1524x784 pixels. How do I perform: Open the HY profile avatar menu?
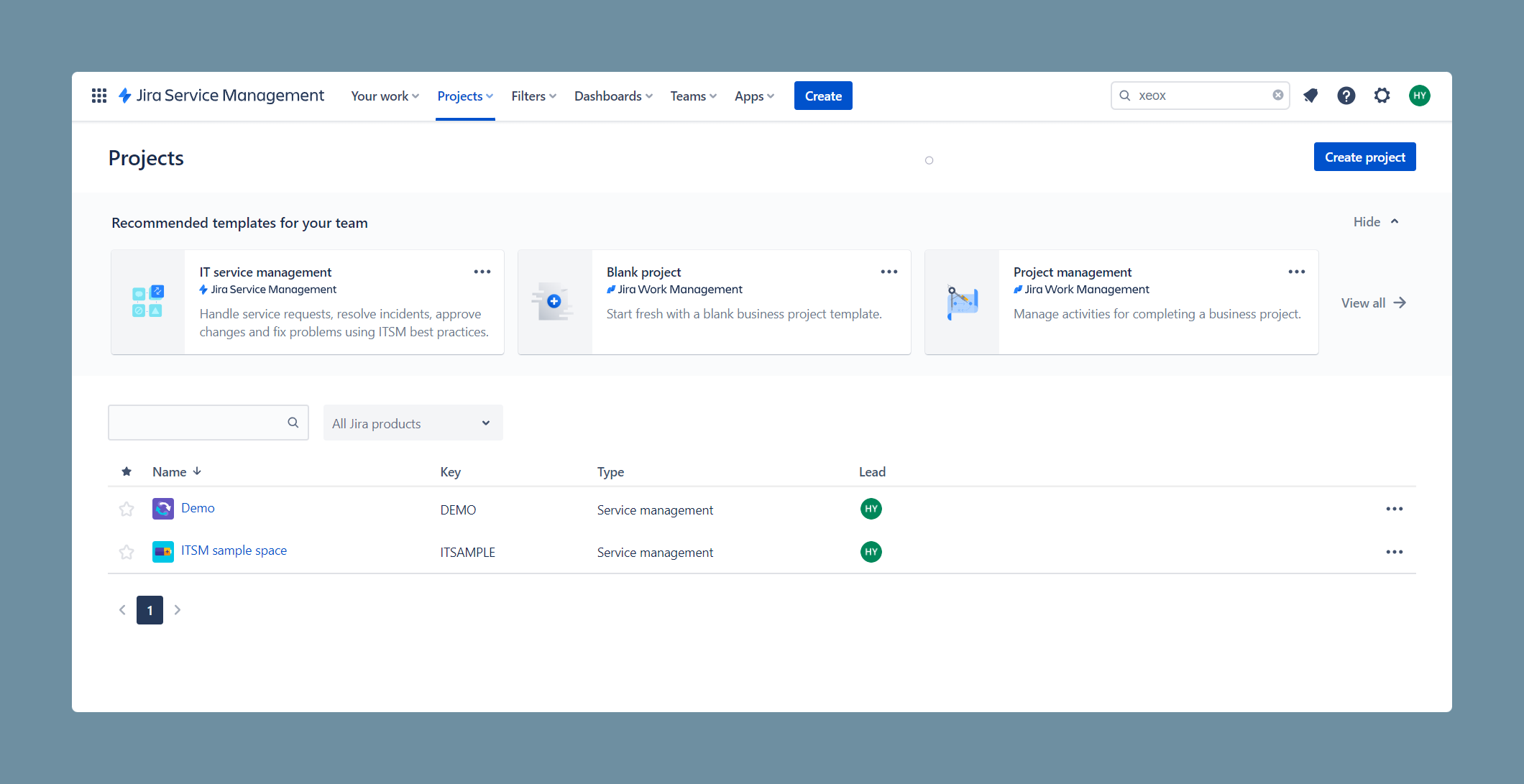pos(1420,96)
